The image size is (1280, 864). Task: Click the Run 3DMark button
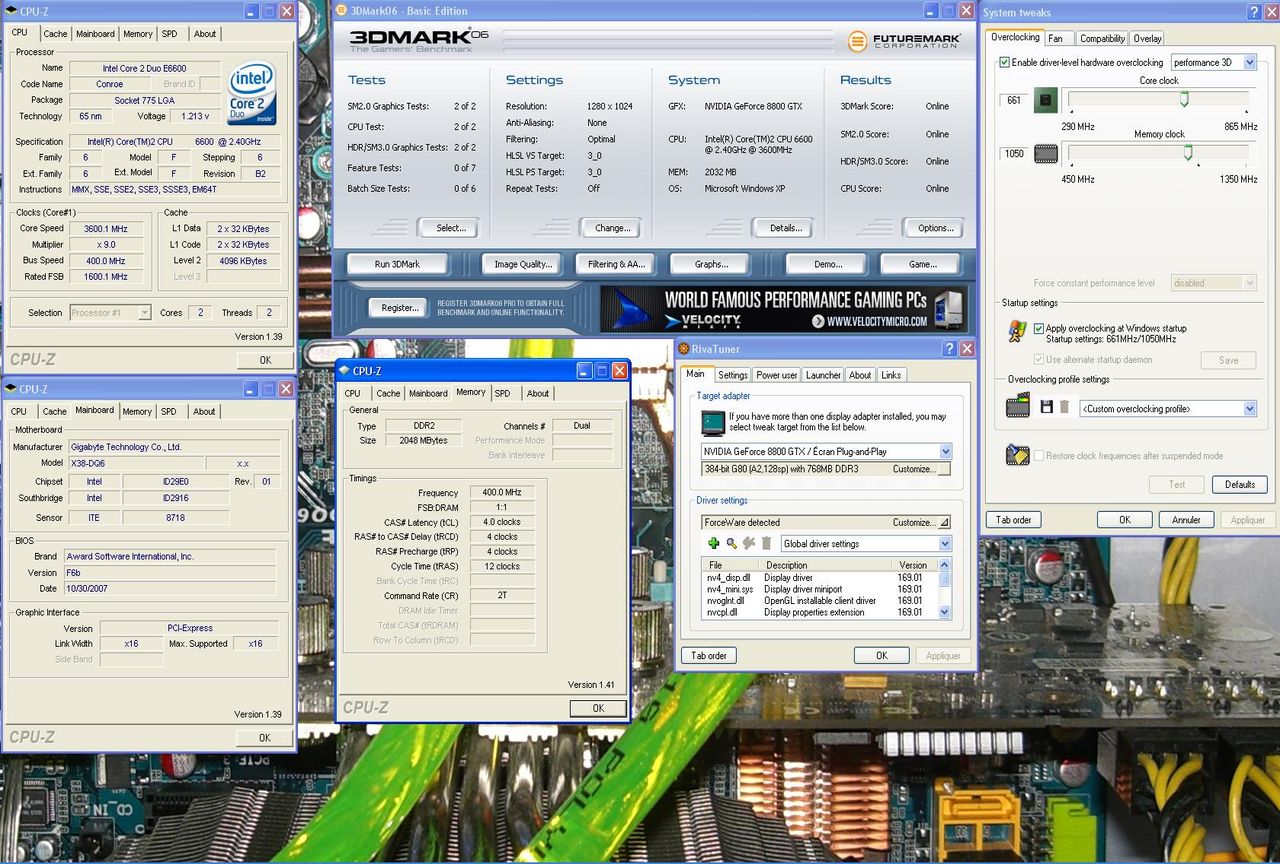397,264
